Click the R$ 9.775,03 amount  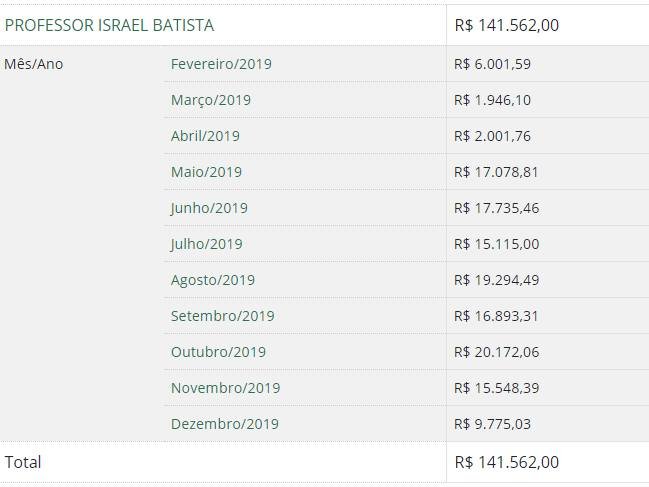(x=492, y=424)
